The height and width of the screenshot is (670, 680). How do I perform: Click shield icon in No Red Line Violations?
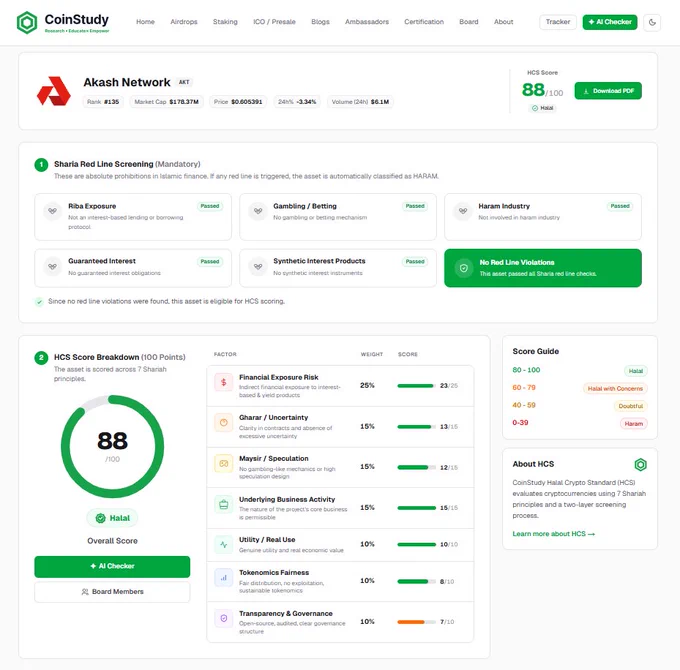coord(464,268)
